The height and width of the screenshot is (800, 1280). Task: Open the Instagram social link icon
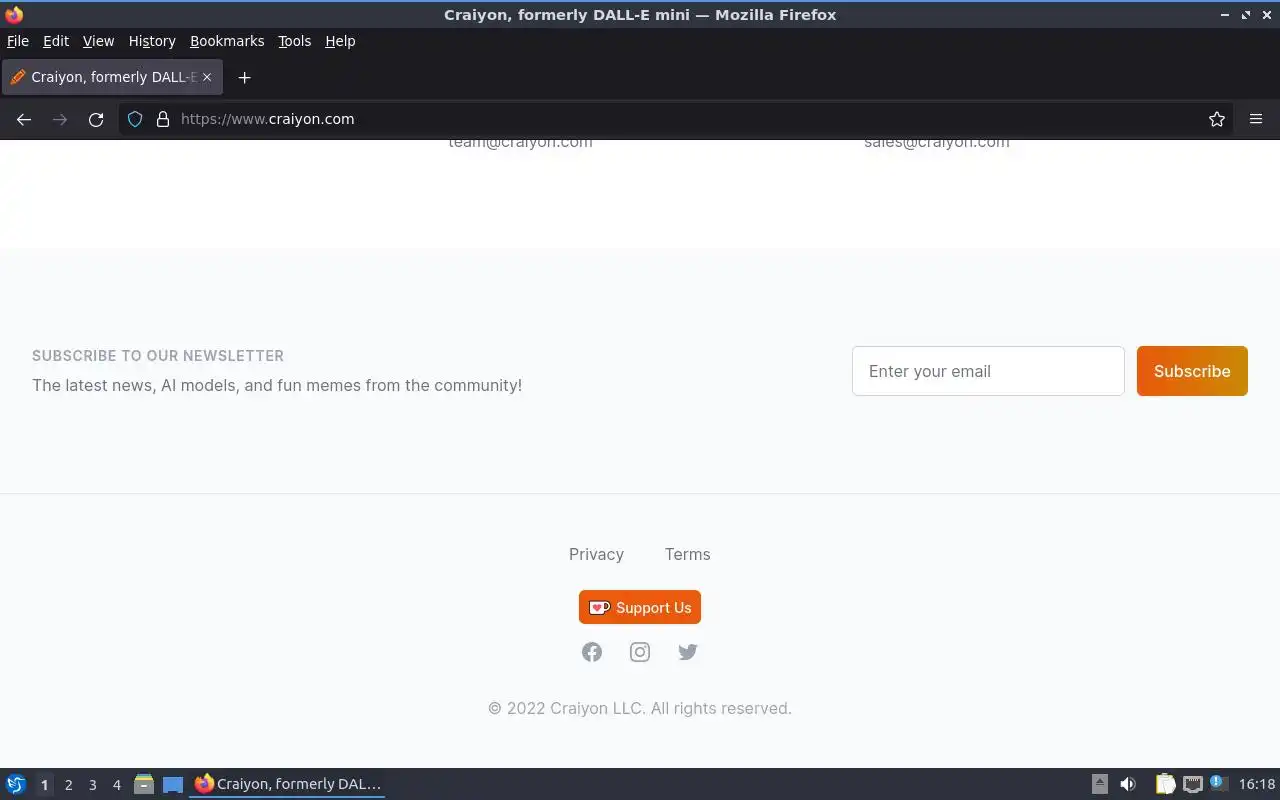point(640,652)
